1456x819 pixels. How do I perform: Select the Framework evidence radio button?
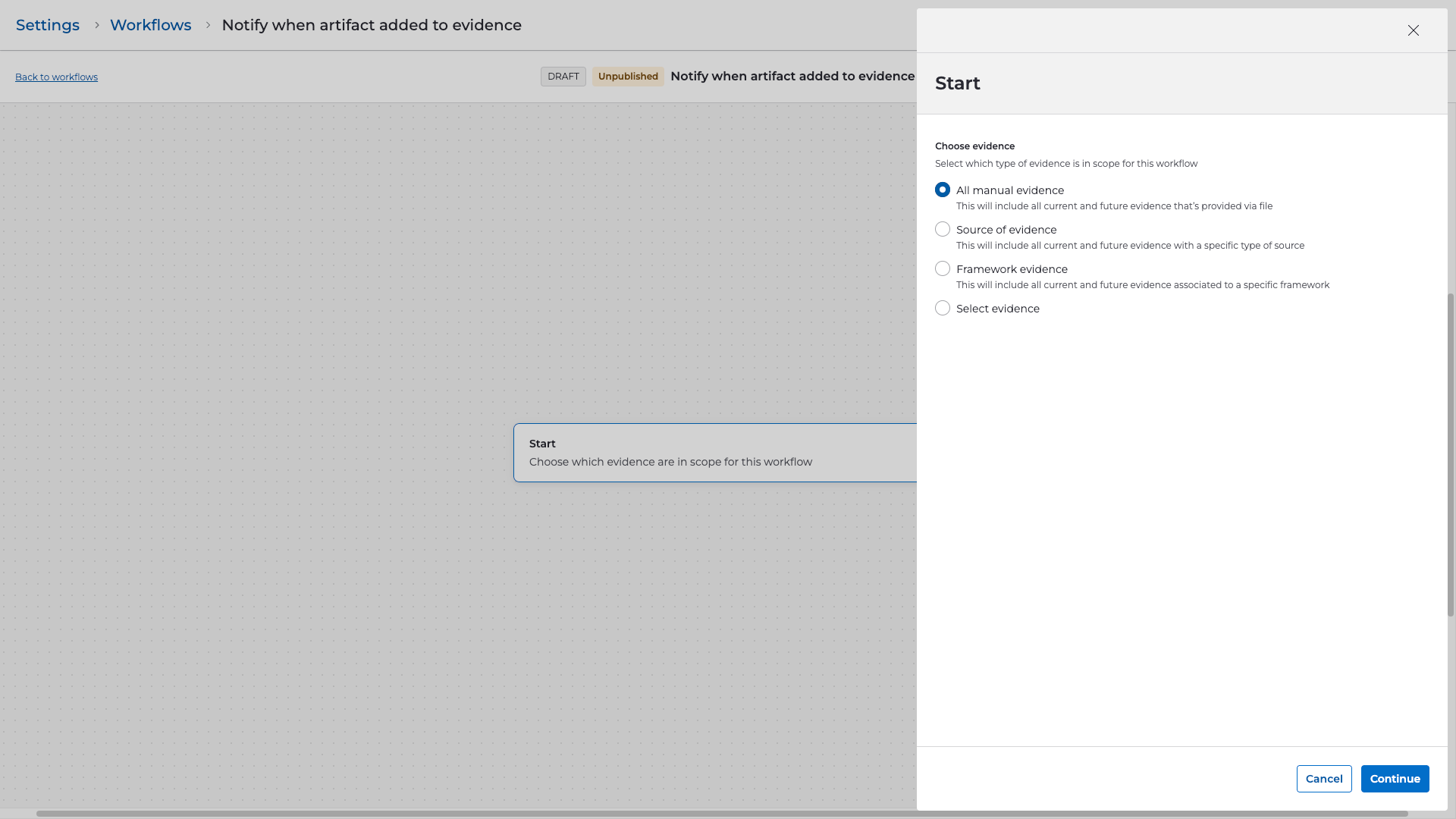(x=943, y=268)
